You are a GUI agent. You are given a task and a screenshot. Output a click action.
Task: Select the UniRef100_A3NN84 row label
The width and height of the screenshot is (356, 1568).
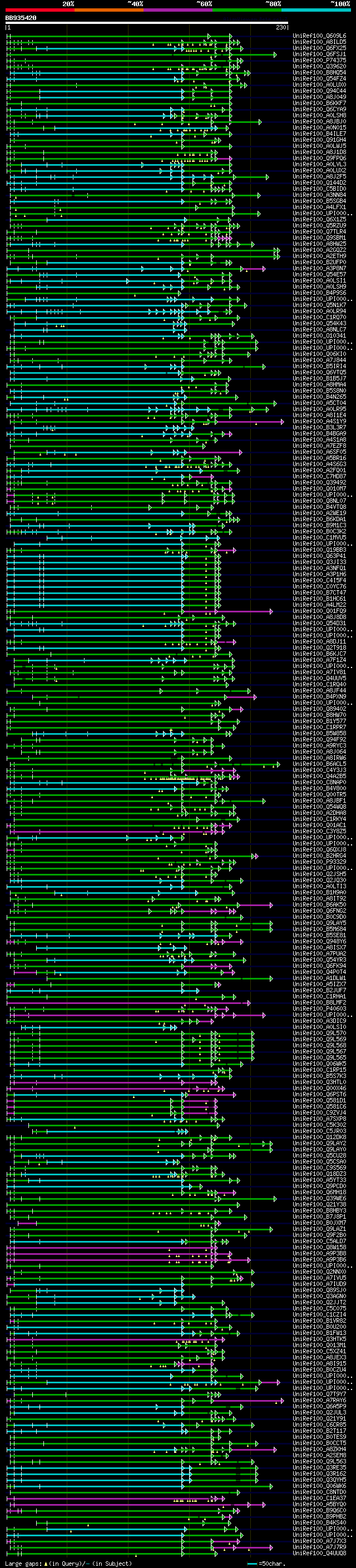point(319,195)
